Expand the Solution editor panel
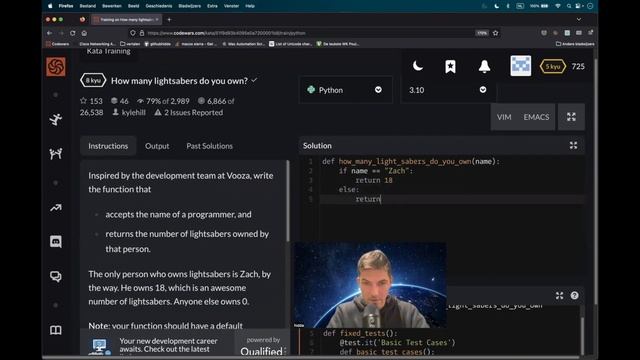This screenshot has width=640, height=360. coord(573,145)
